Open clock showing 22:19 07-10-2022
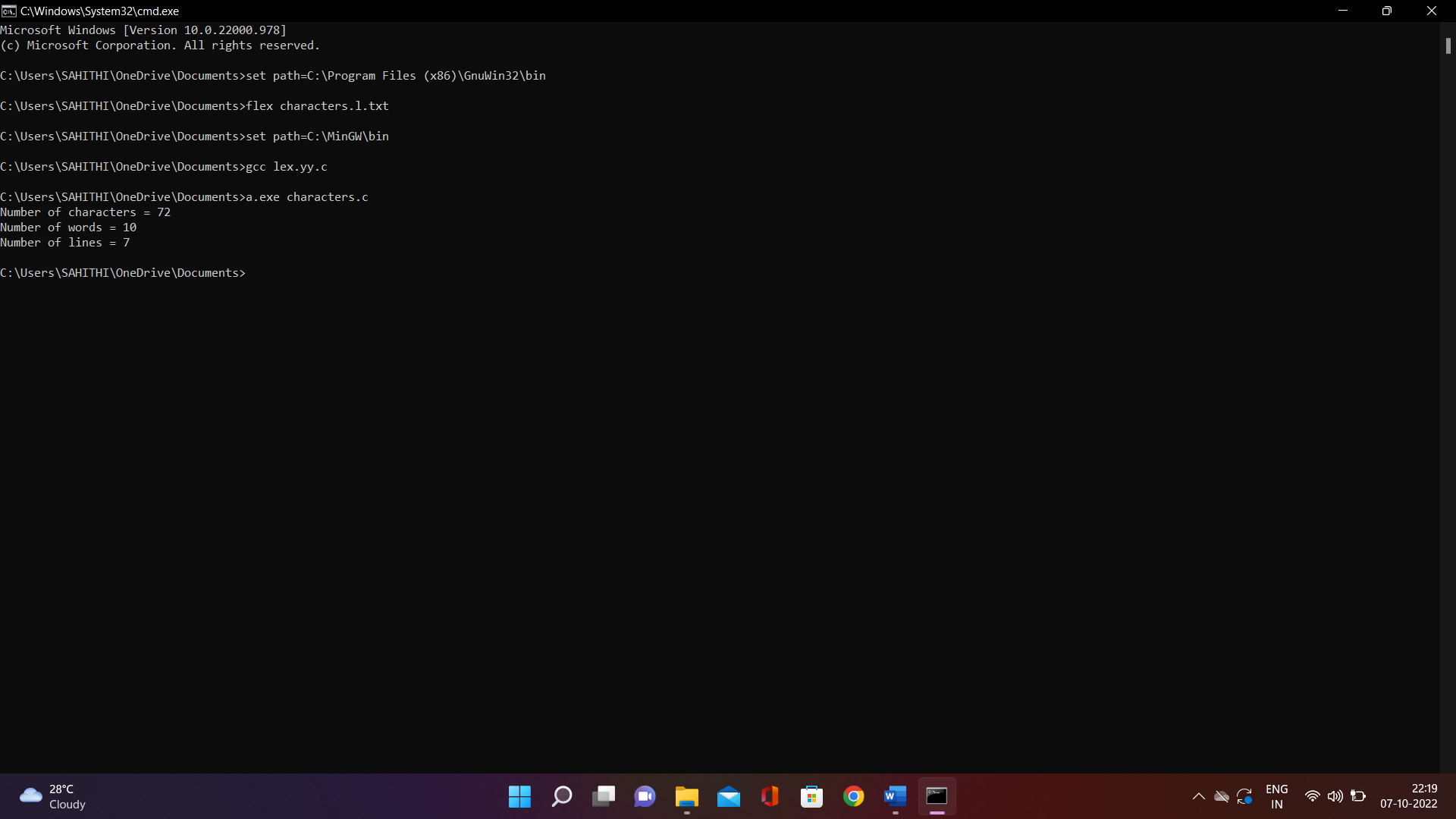Viewport: 1456px width, 819px height. [x=1409, y=796]
